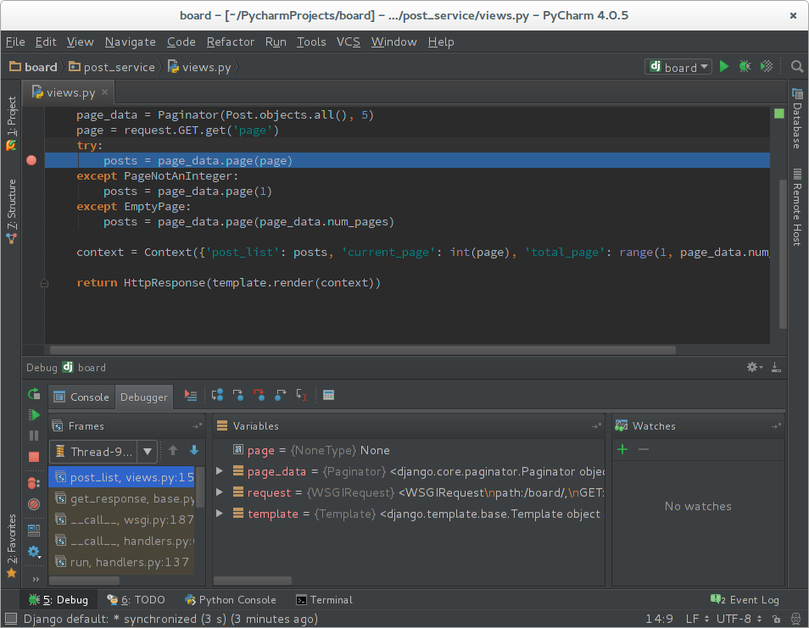
Task: Open the Thread-9 selector dropdown
Action: [103, 452]
